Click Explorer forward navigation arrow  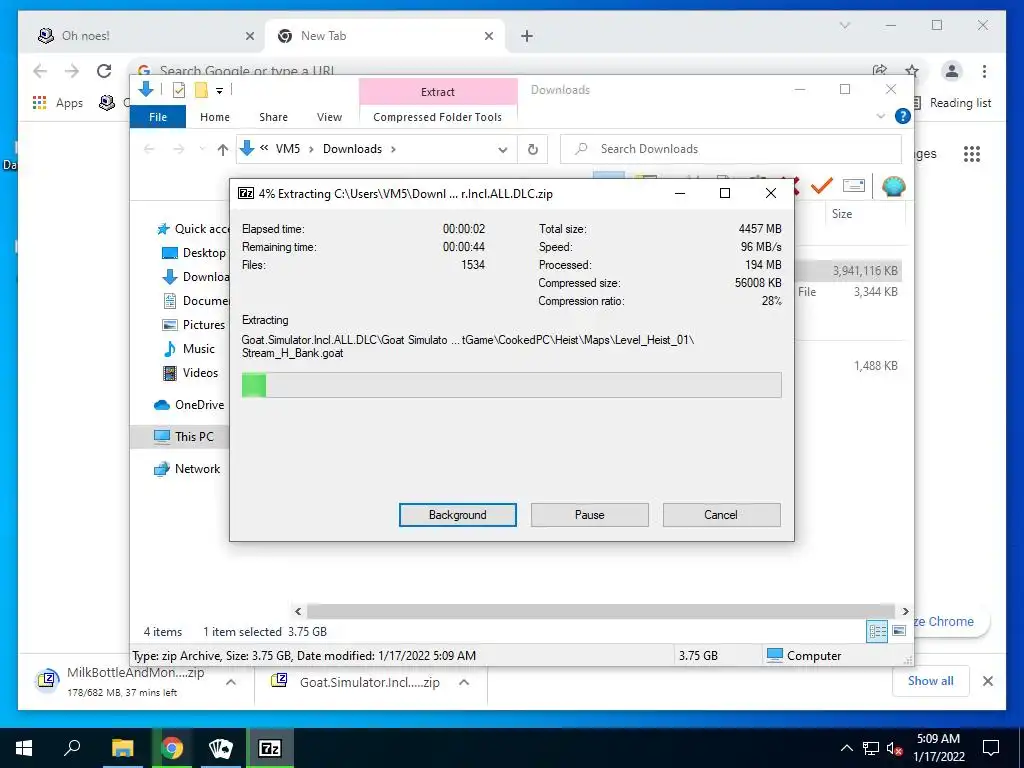coord(178,150)
